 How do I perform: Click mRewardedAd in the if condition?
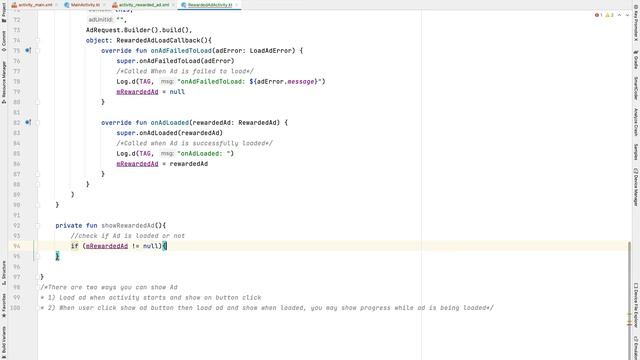click(x=107, y=246)
